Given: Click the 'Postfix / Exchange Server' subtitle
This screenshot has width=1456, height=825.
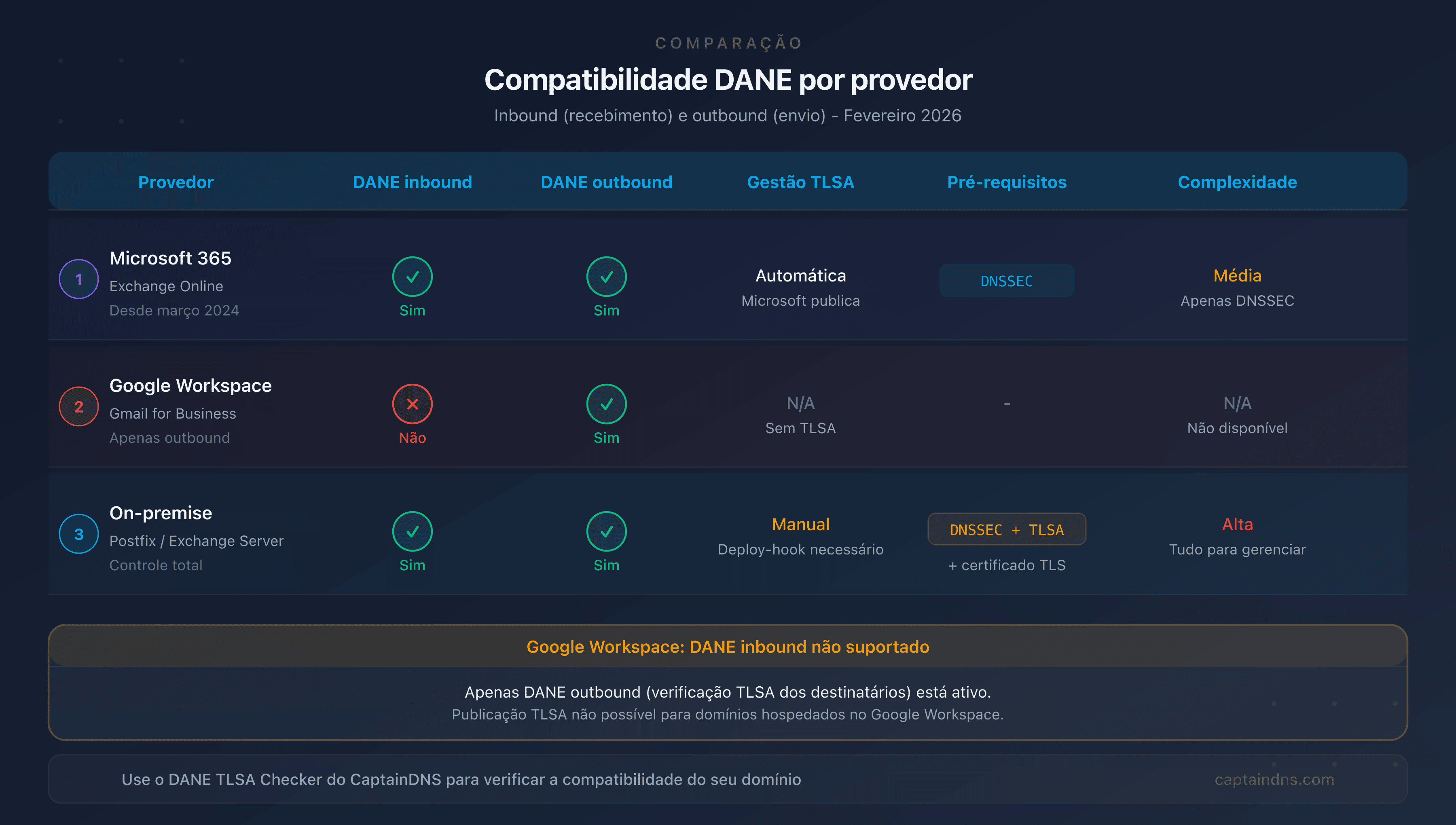Looking at the screenshot, I should [196, 541].
